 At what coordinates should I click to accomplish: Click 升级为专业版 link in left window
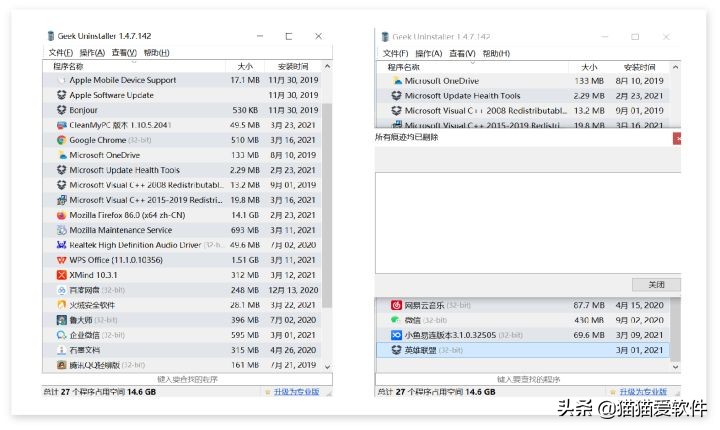[300, 393]
